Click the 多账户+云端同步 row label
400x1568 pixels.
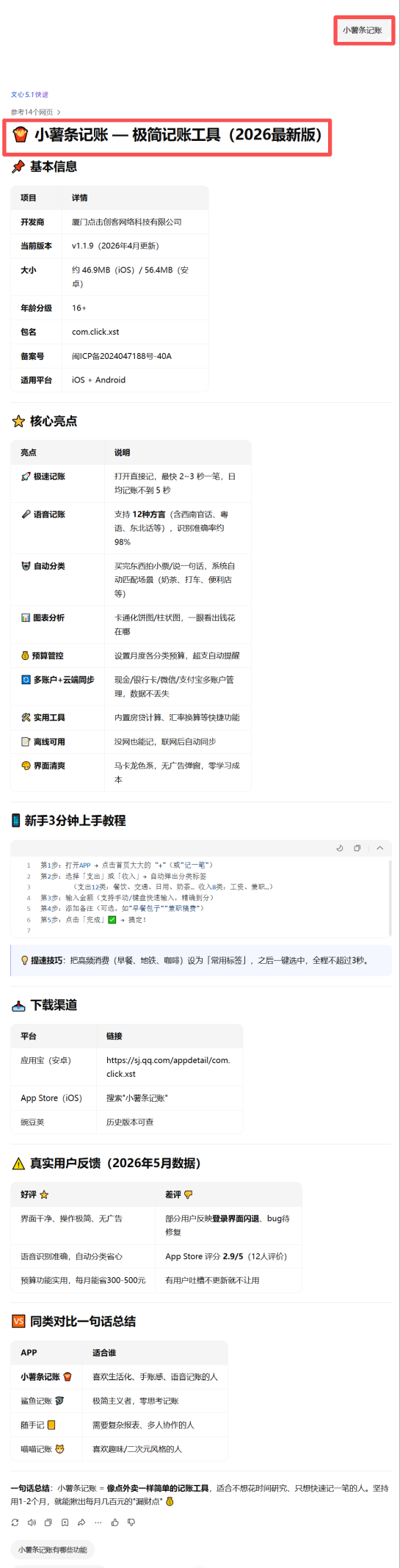58,680
